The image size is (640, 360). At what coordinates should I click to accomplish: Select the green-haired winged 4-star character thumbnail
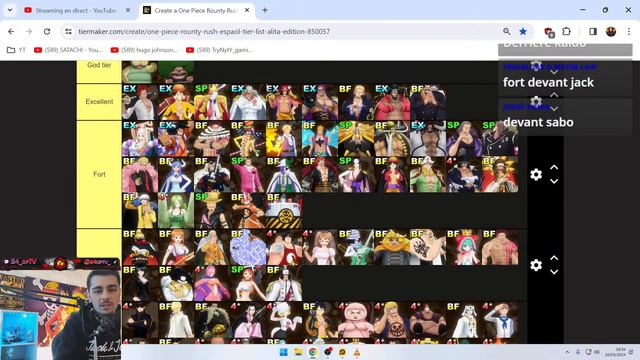pos(176,211)
